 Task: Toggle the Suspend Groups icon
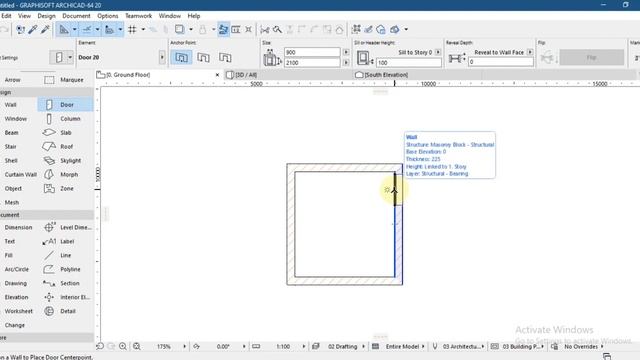(x=223, y=29)
